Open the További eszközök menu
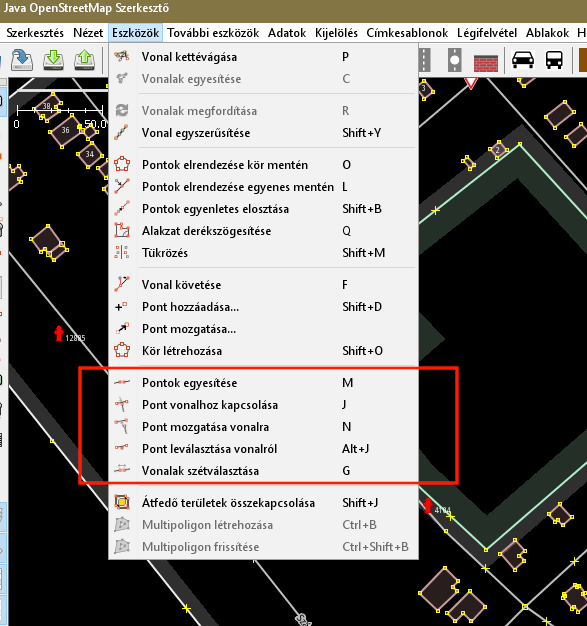587x626 pixels. (x=213, y=33)
